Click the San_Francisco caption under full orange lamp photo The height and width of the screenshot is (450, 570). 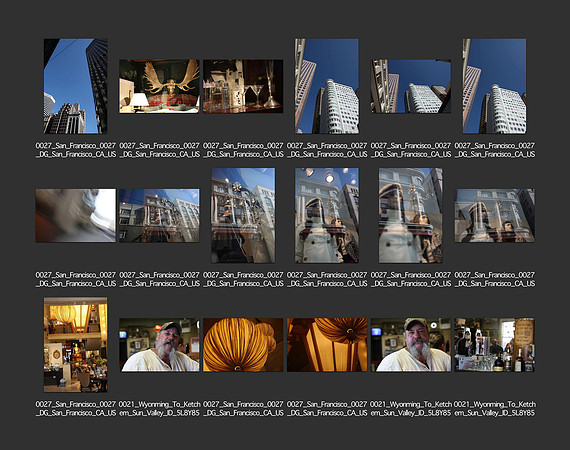point(243,409)
